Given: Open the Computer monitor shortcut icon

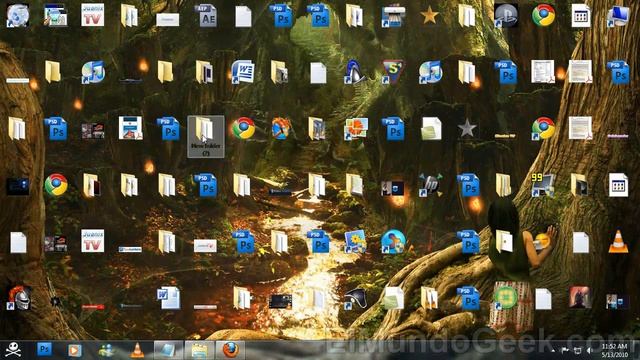Looking at the screenshot, I should click(618, 16).
